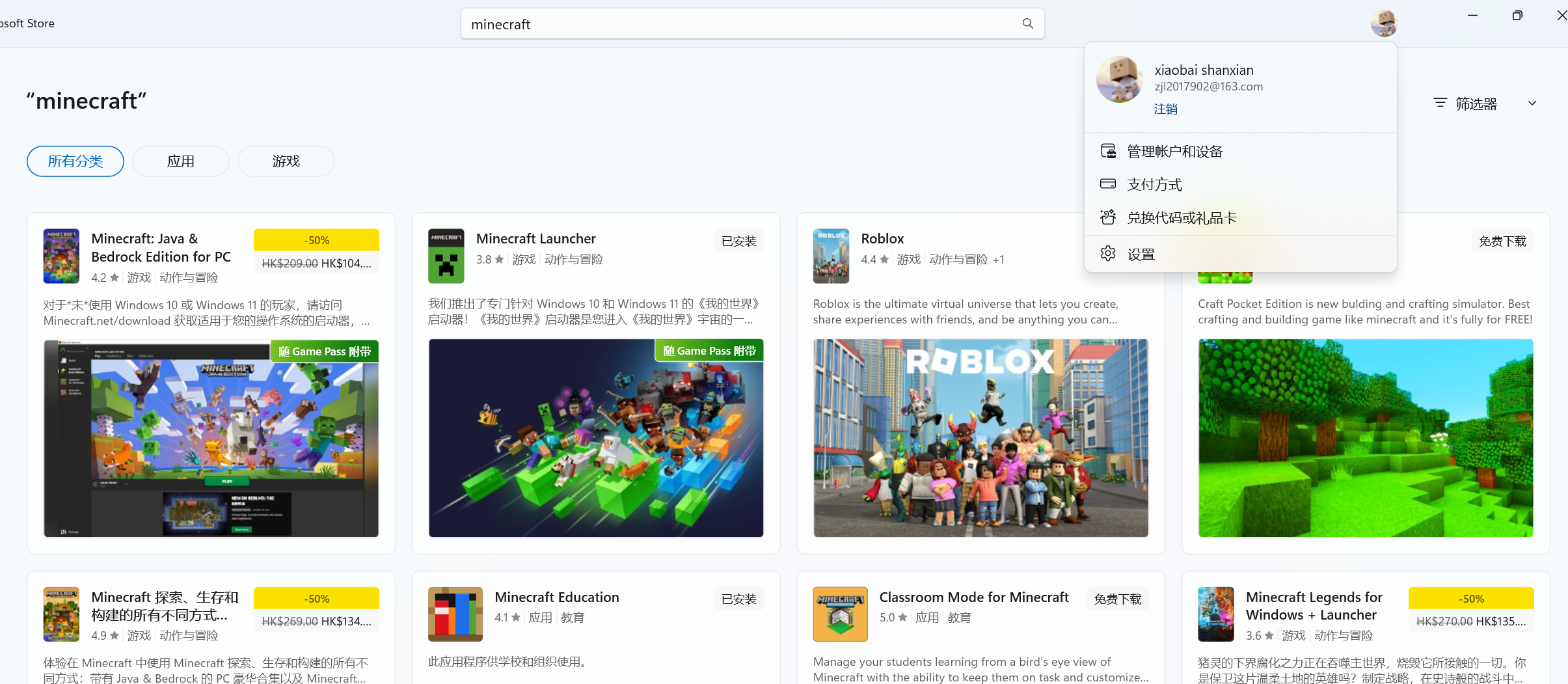Click the Minecraft Legends 3.6 star rating
Image resolution: width=1568 pixels, height=684 pixels.
(1260, 636)
